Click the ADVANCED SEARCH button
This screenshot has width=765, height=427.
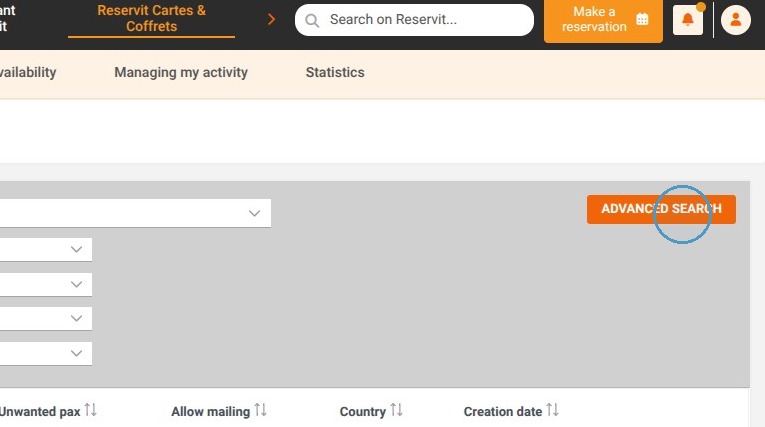661,209
